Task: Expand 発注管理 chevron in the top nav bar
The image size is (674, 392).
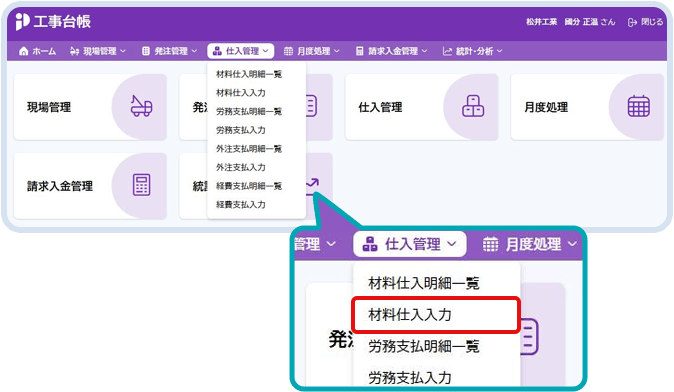Action: tap(194, 51)
